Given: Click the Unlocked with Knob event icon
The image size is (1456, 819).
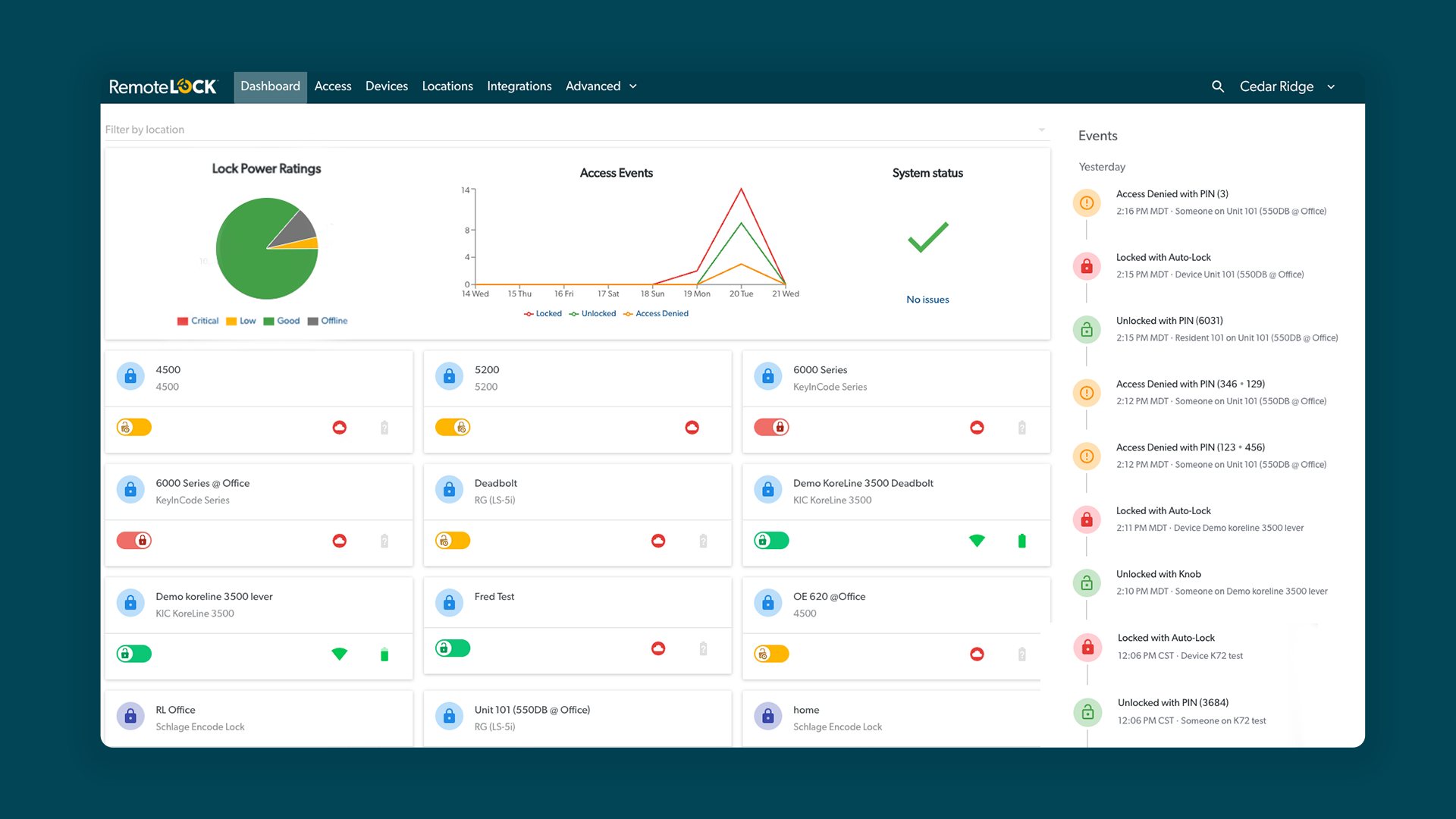Looking at the screenshot, I should 1087,582.
